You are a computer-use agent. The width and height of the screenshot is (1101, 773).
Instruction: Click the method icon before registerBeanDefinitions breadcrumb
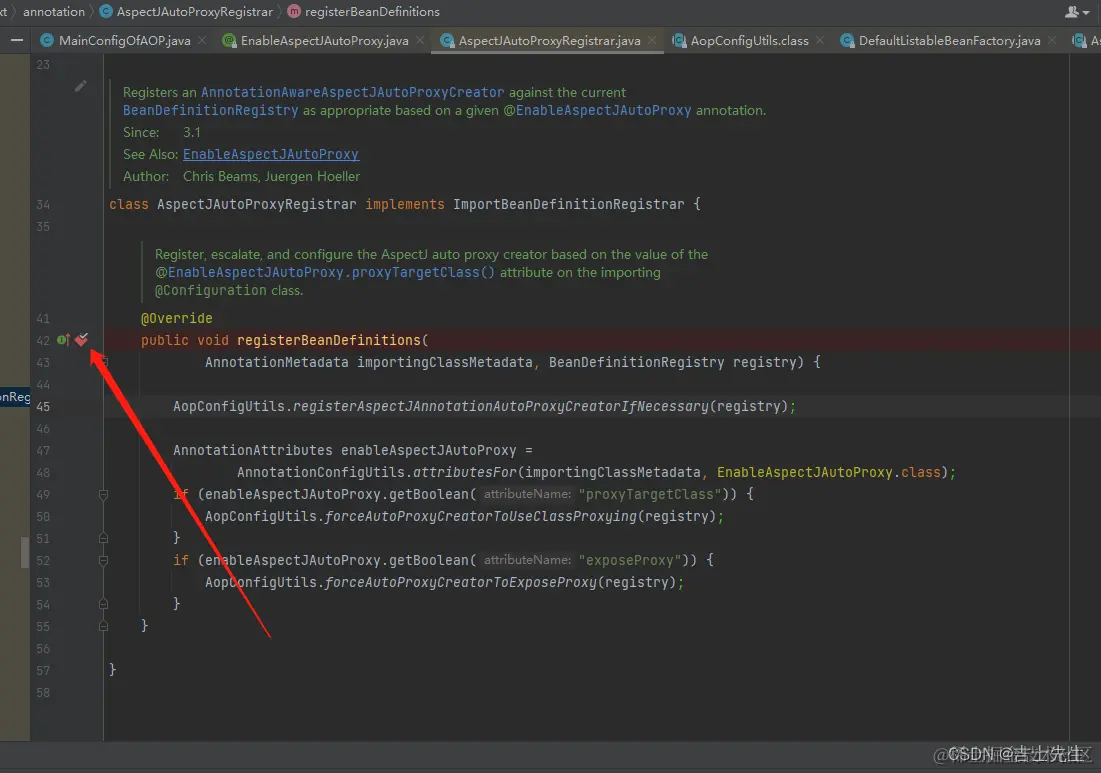tap(294, 11)
